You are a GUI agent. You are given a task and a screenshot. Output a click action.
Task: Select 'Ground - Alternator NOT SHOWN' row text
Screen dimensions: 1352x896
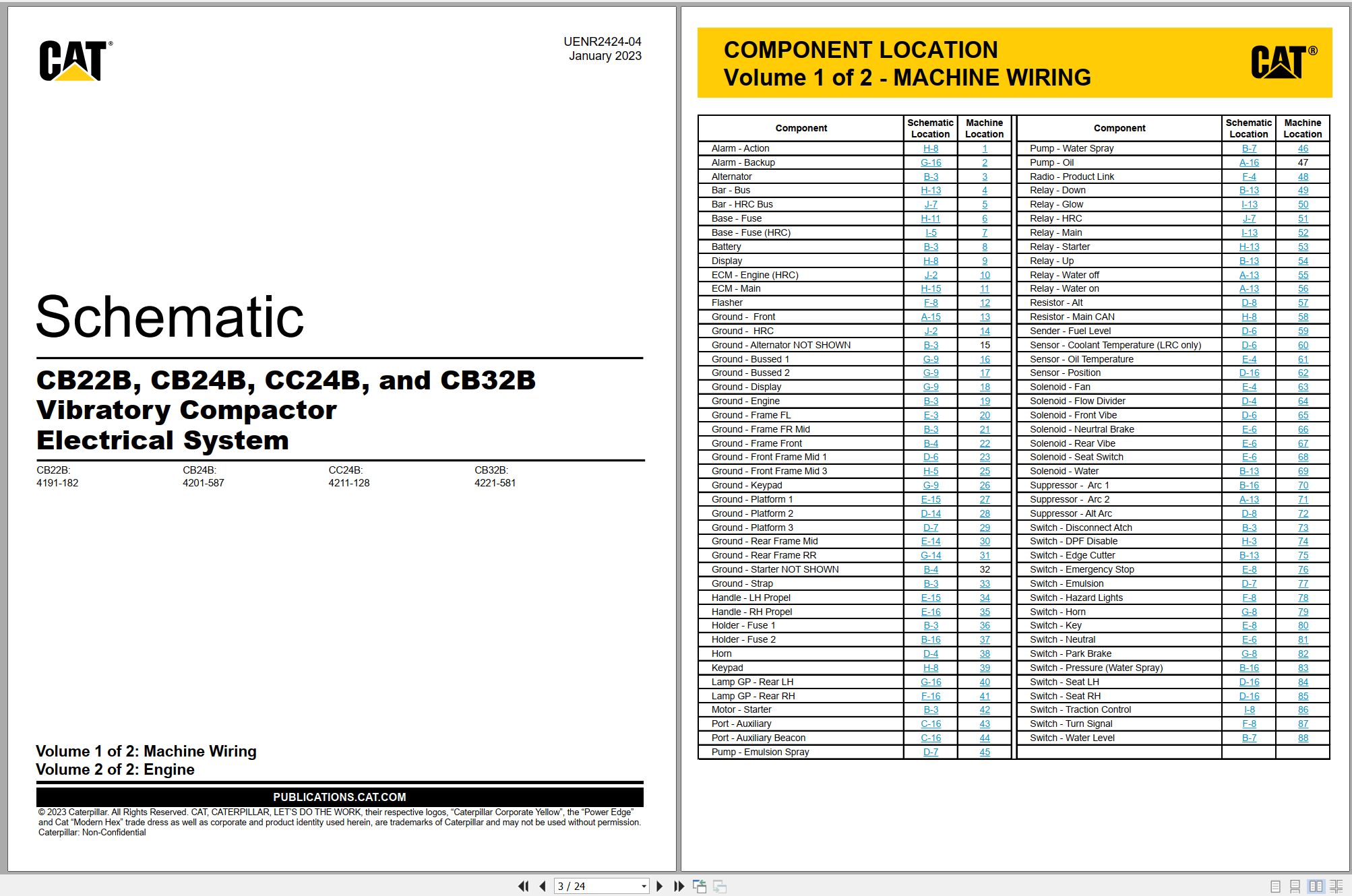781,346
